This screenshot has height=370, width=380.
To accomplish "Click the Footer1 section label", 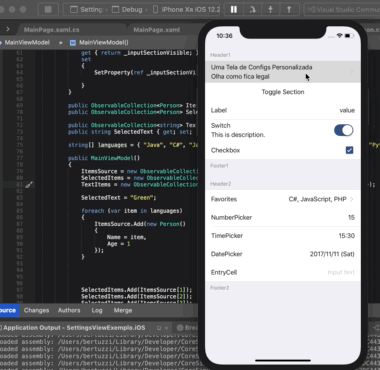I will coord(219,166).
